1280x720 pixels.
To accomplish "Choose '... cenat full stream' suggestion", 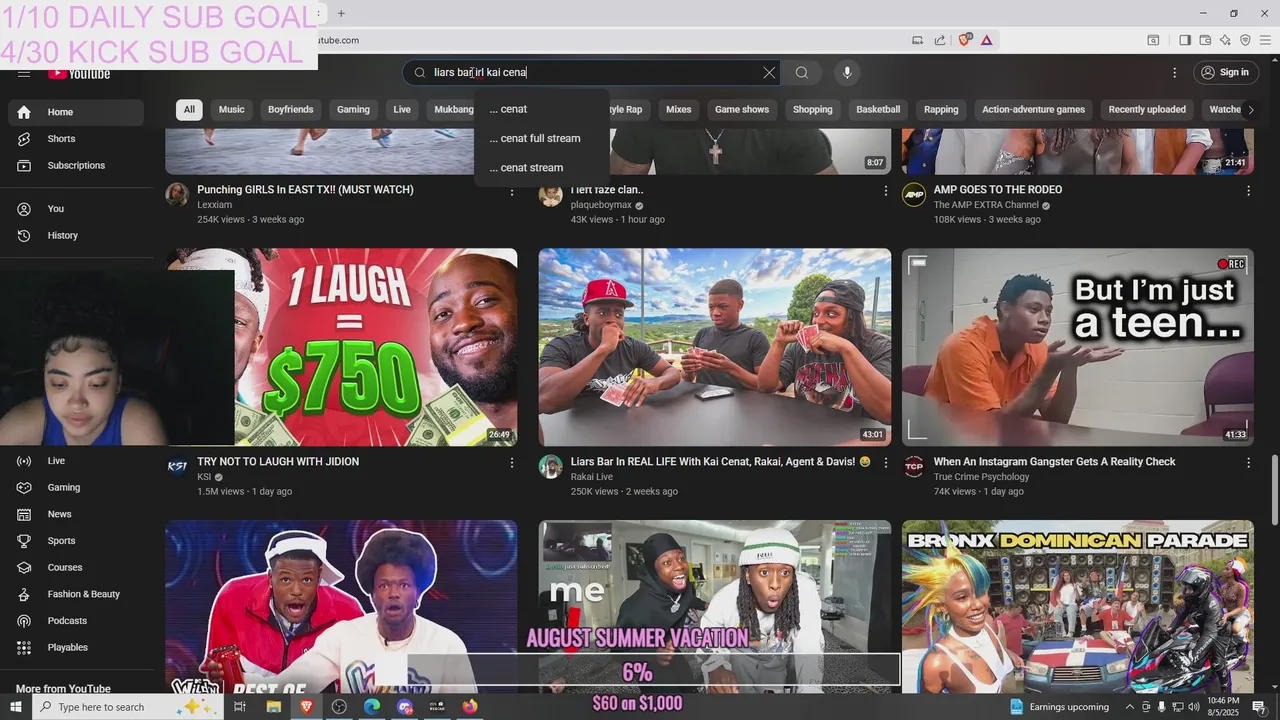I will coord(541,138).
